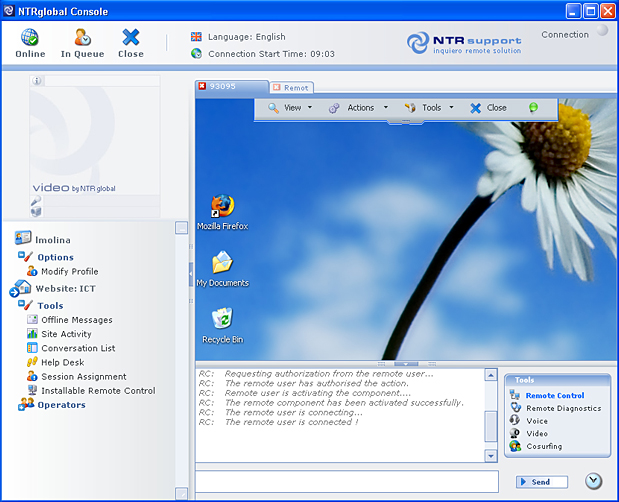Select the My Documents folder icon
Screen dimensions: 619x502
(x=222, y=263)
